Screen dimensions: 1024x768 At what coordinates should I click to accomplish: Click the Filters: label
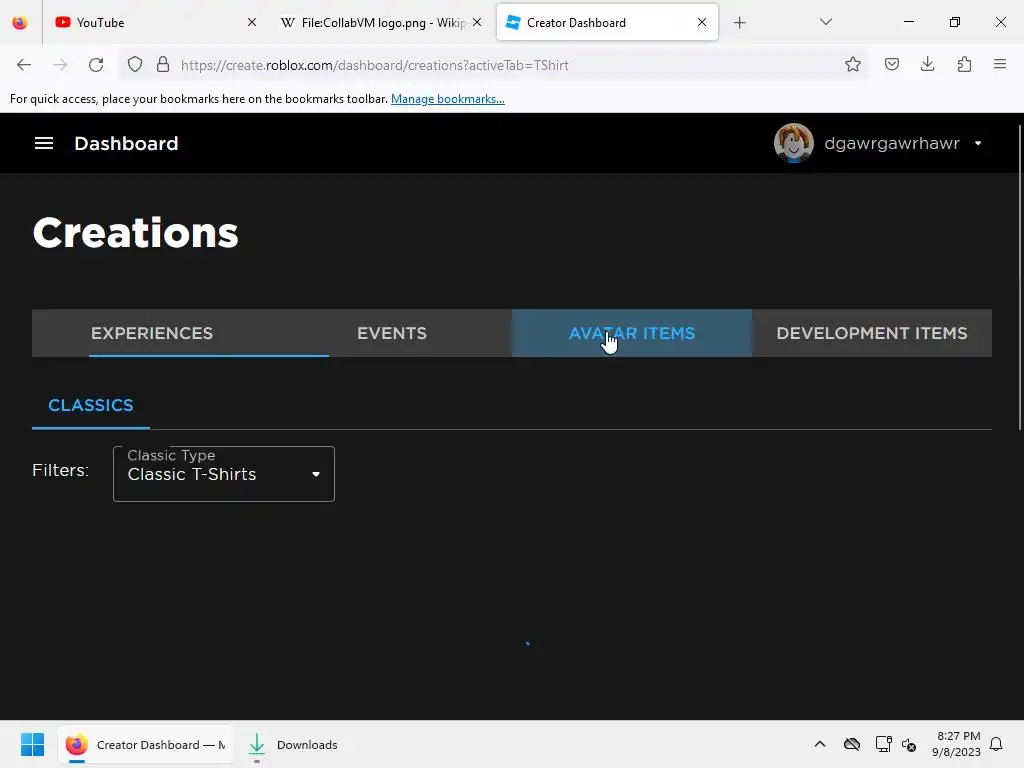[x=60, y=470]
